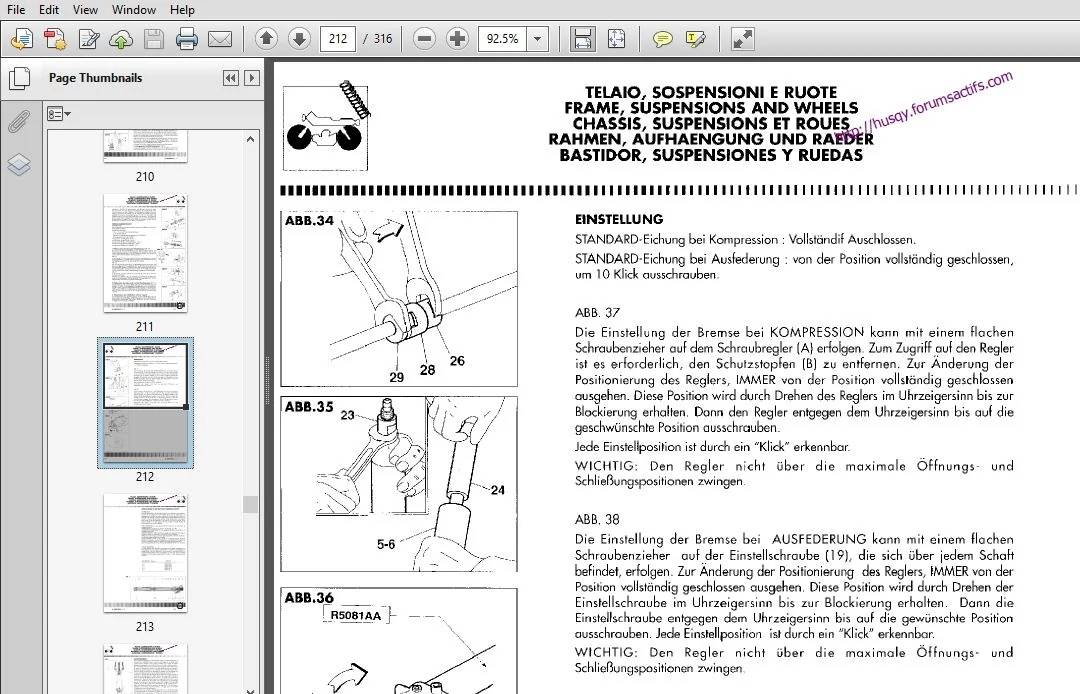Click the Page Thumbnails panel title
This screenshot has height=694, width=1080.
point(95,78)
